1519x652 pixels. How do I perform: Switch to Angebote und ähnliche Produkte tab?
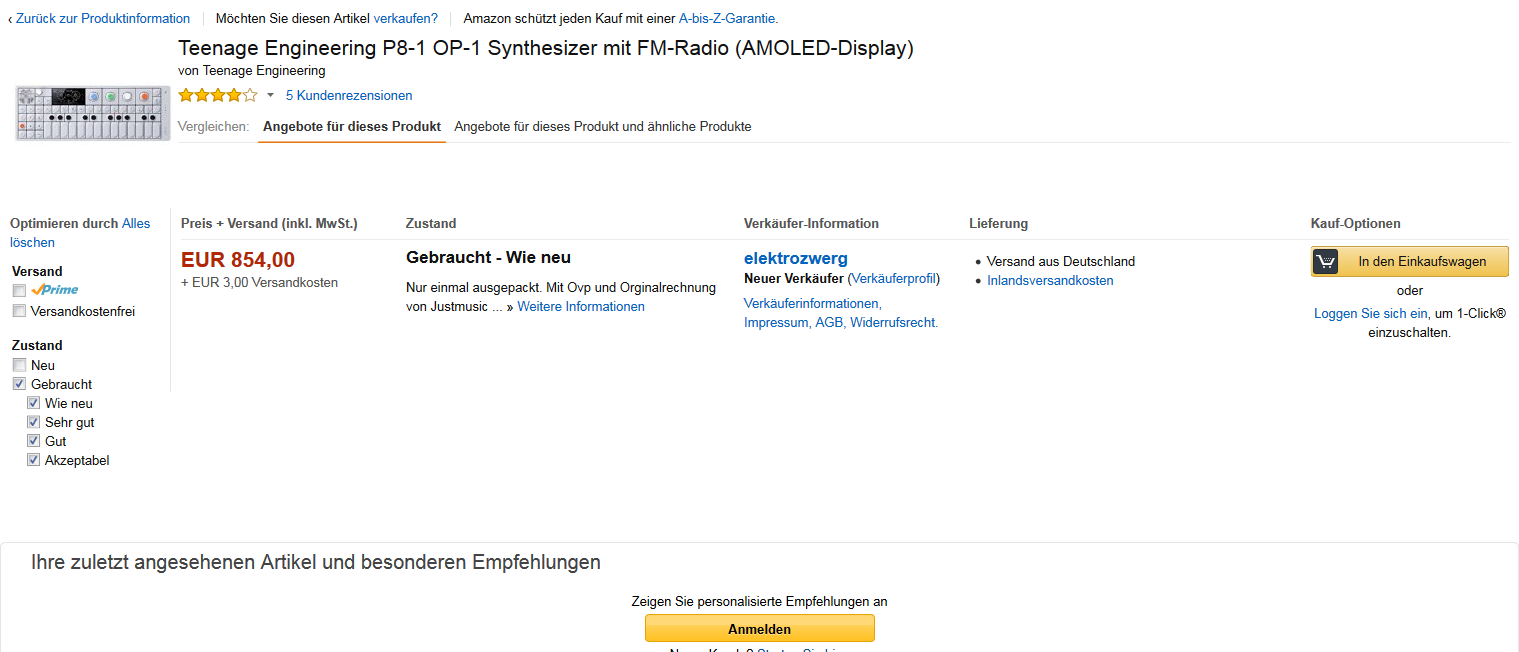[x=603, y=127]
